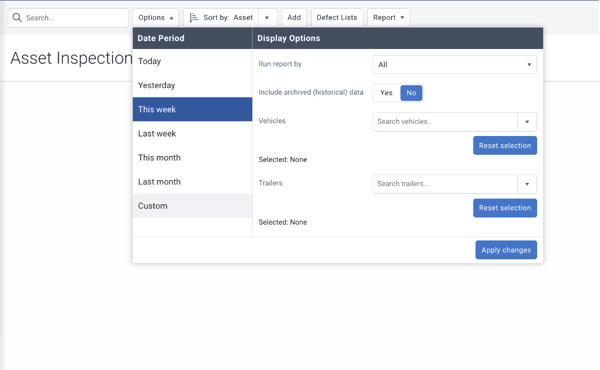This screenshot has height=370, width=600.
Task: Focus the Search text field
Action: [x=68, y=18]
